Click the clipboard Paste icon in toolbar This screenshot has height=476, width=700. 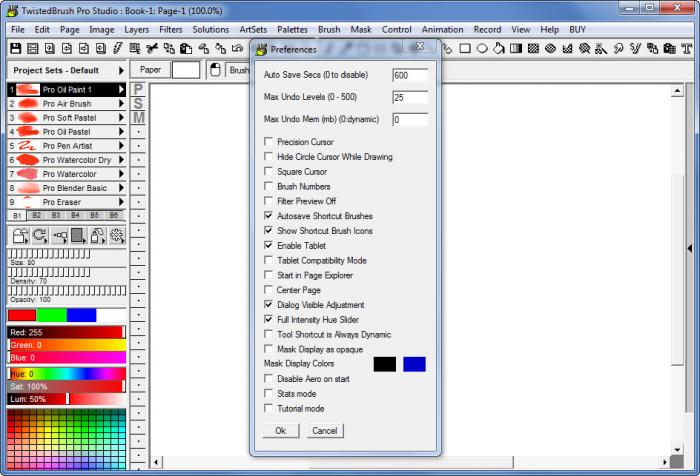[186, 48]
